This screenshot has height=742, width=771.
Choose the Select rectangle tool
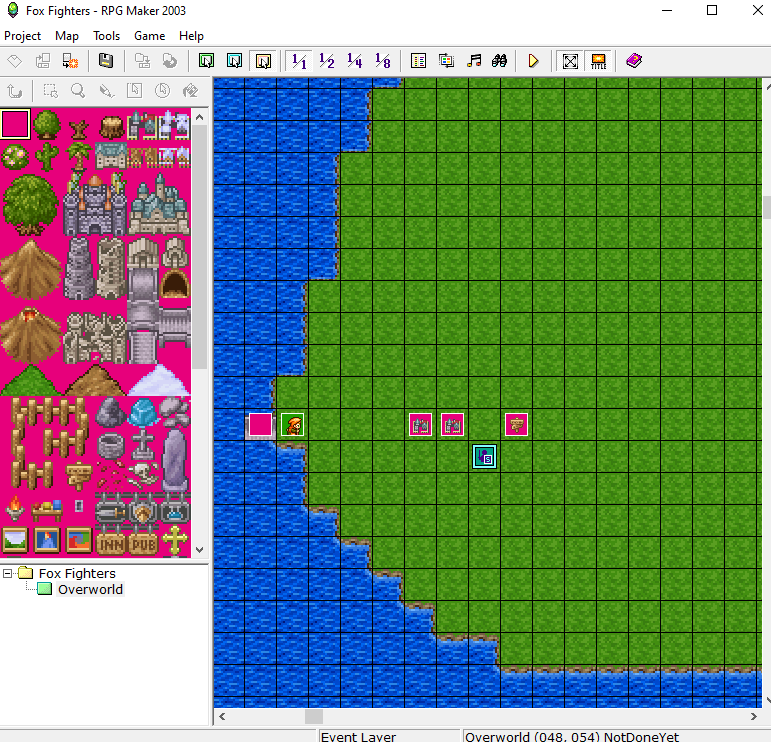click(x=50, y=90)
